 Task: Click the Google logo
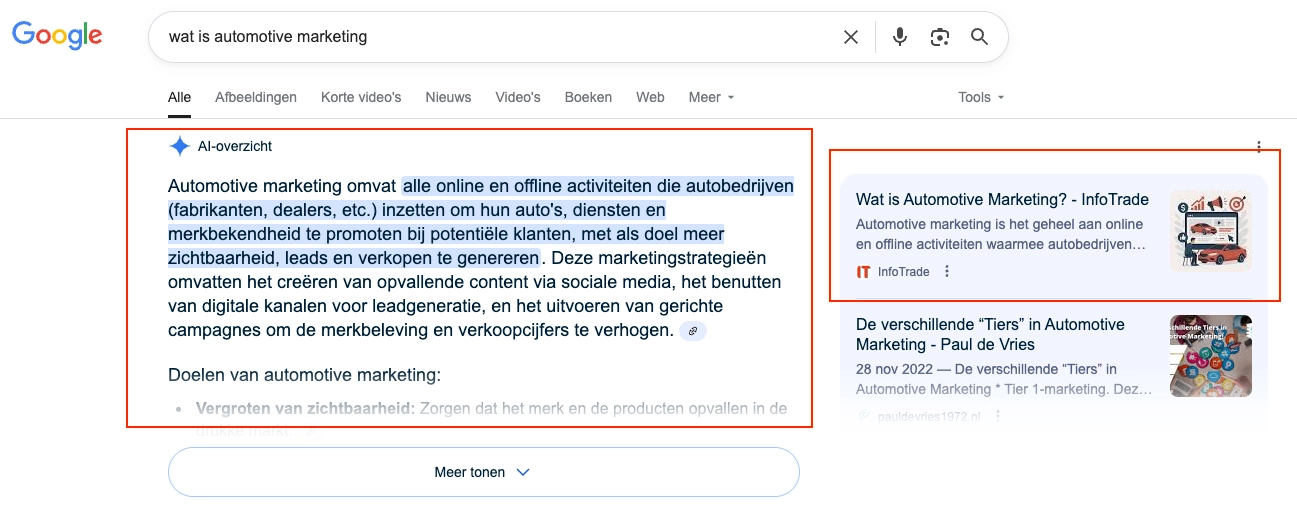click(x=57, y=36)
